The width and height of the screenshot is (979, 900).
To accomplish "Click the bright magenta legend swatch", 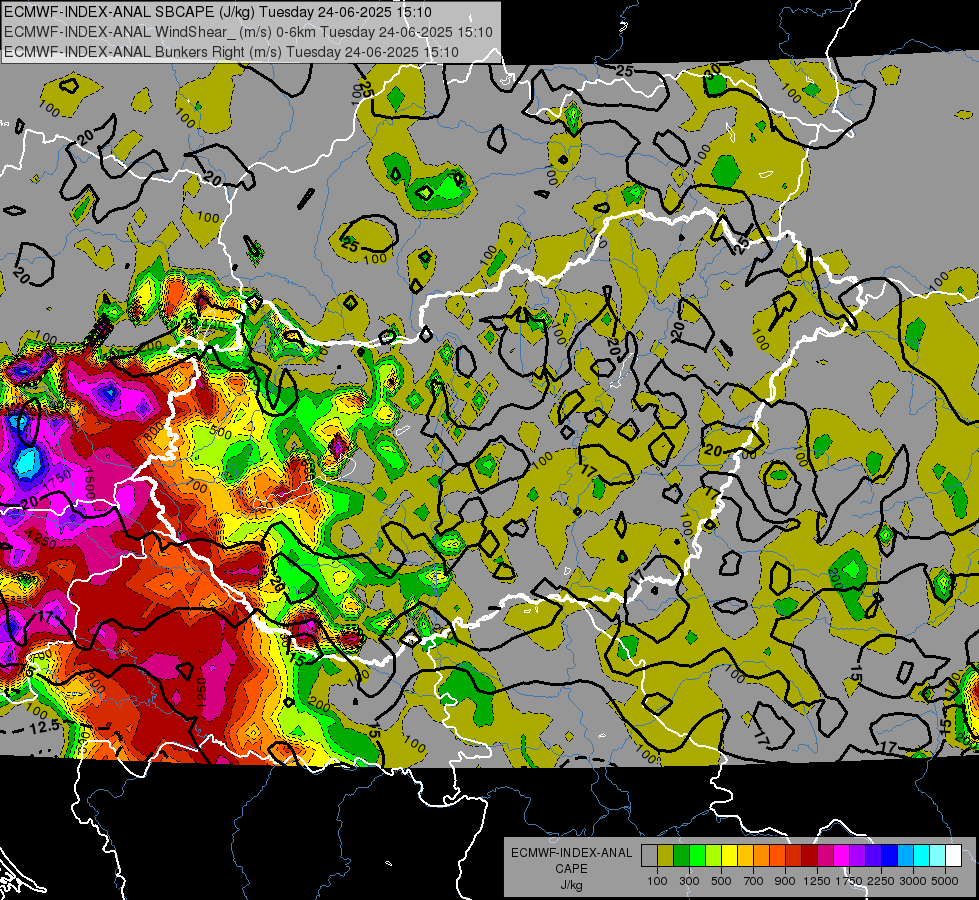I will pyautogui.click(x=842, y=856).
